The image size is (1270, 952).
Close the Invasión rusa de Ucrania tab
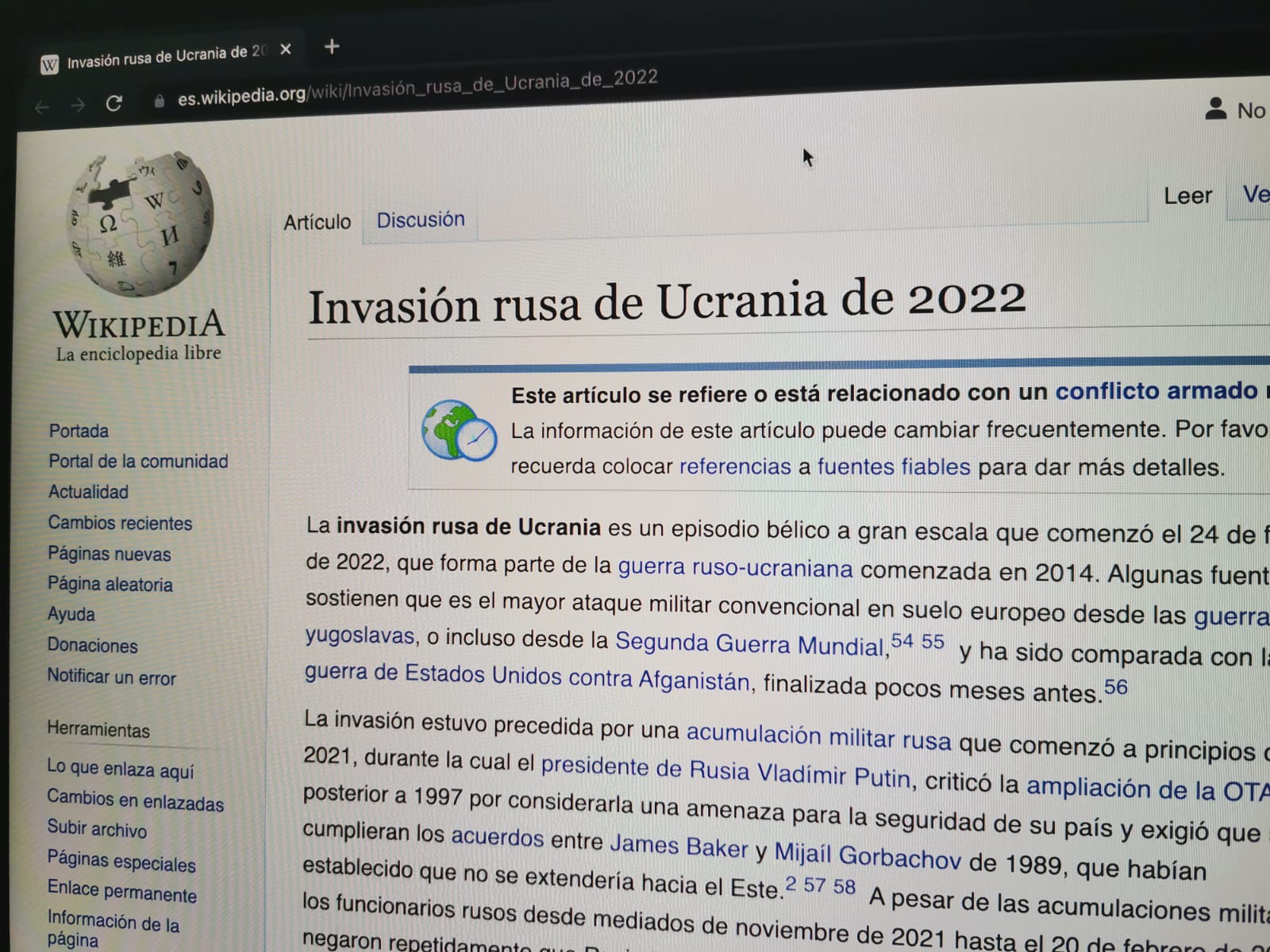(286, 50)
